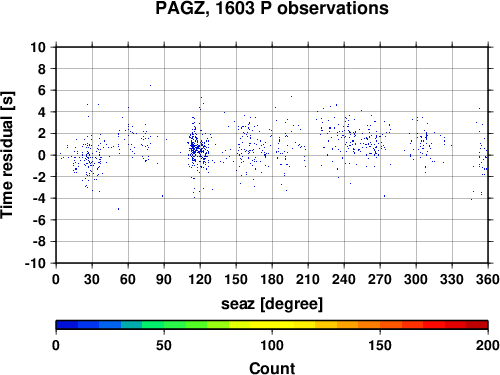The image size is (500, 375).
Task: Click the x-axis tick label 360
Action: click(488, 279)
